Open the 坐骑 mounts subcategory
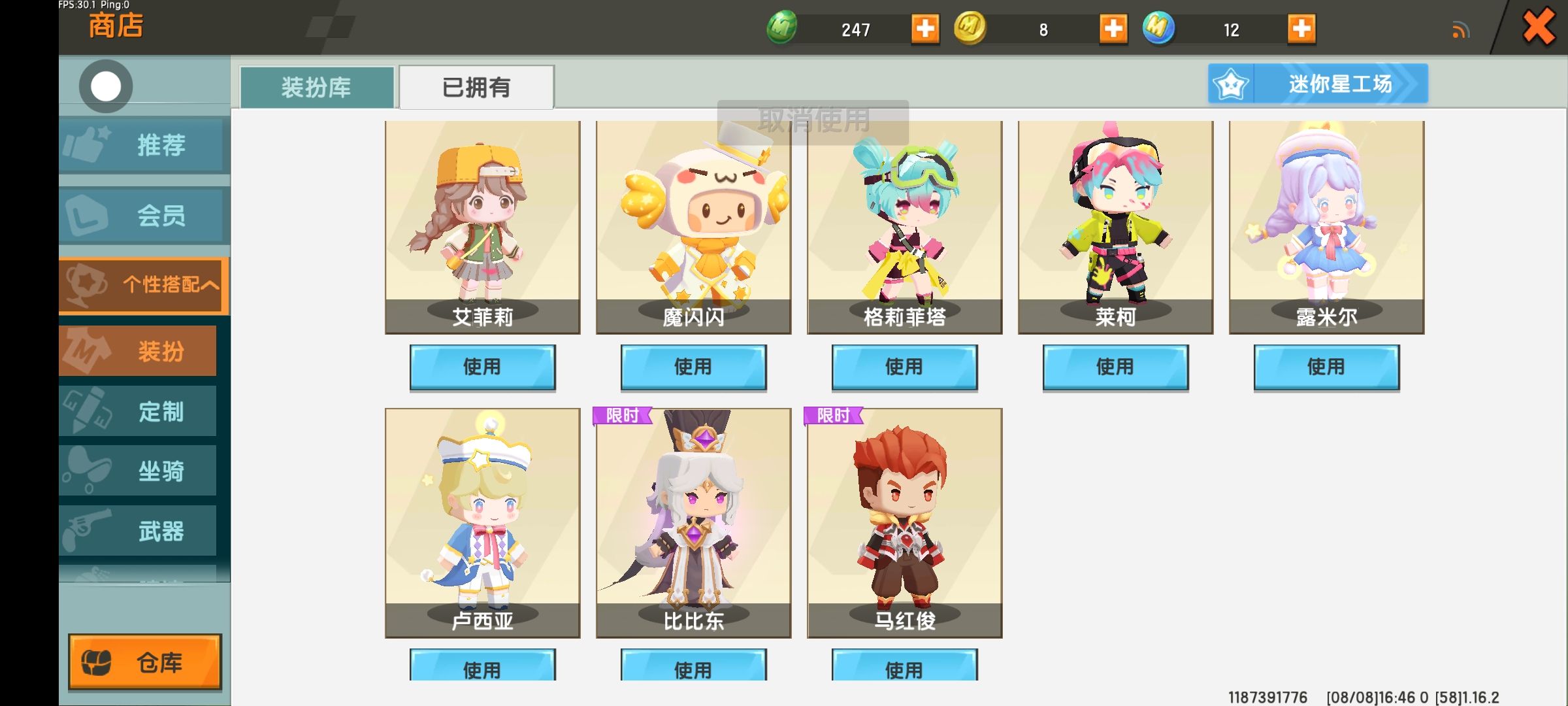The width and height of the screenshot is (1568, 706). (137, 471)
